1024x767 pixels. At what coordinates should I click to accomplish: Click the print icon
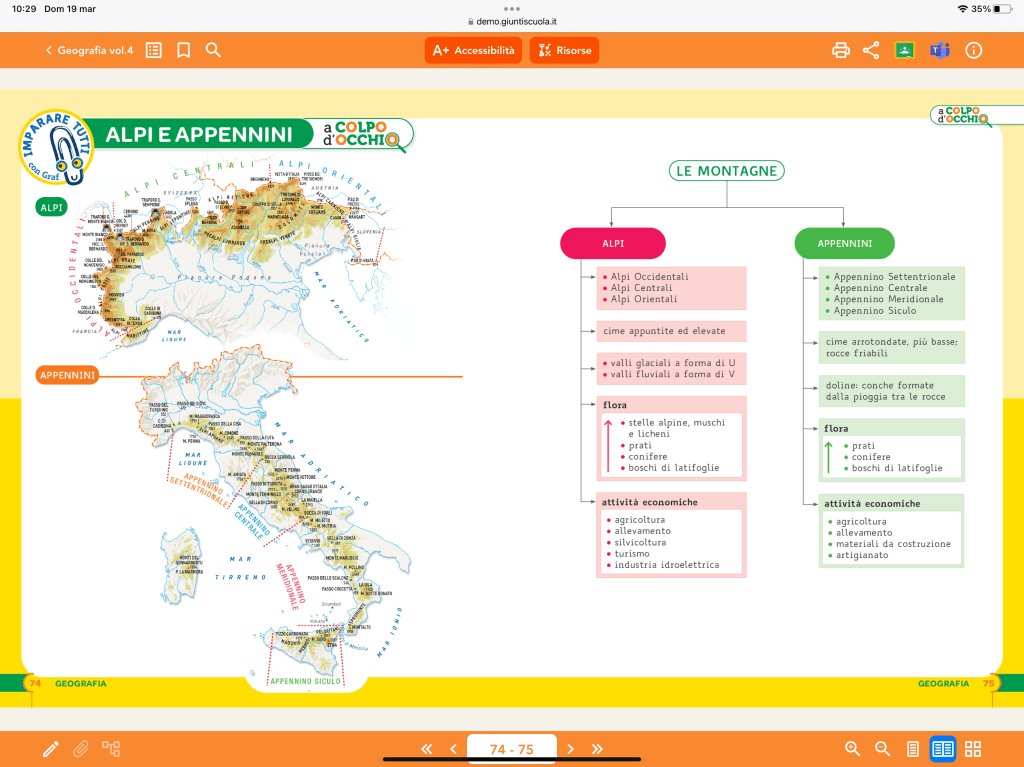[841, 50]
